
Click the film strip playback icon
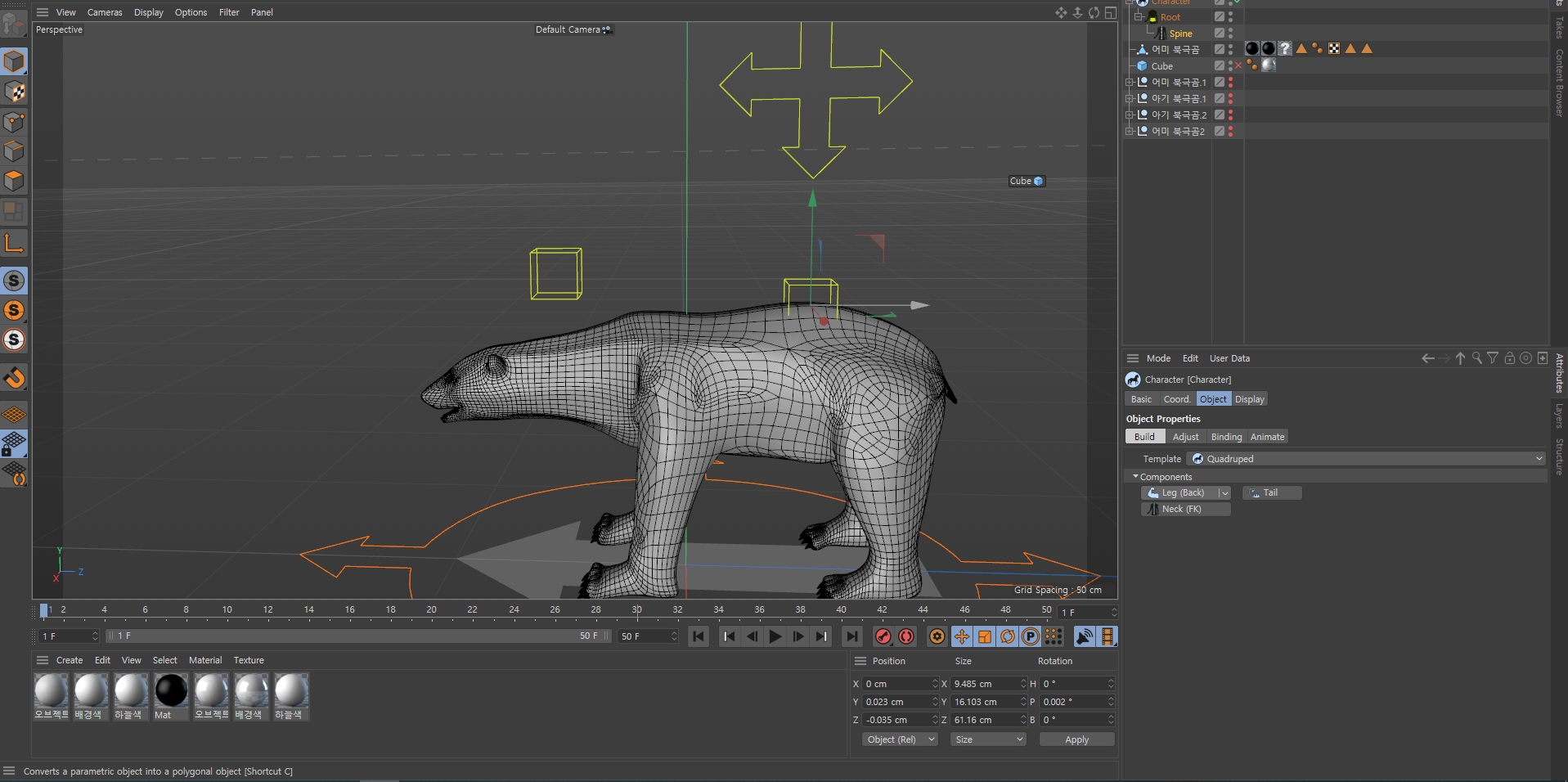pos(1107,636)
